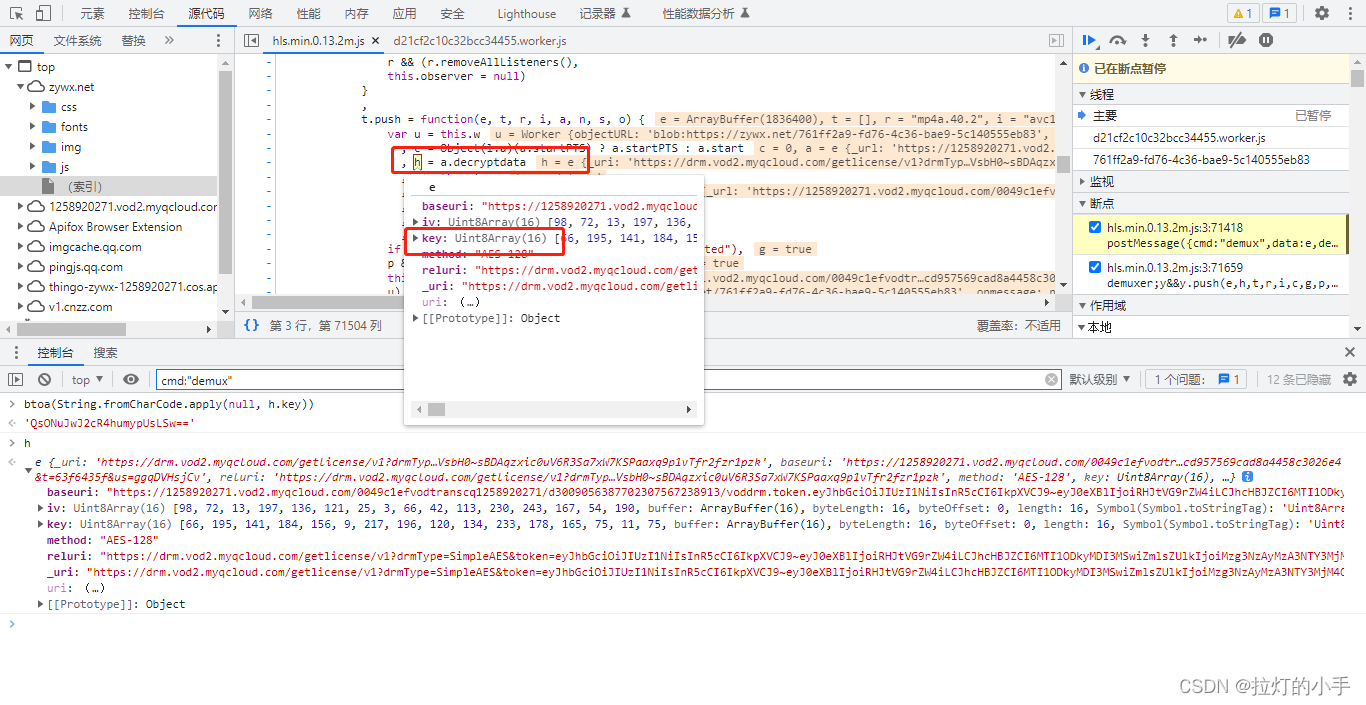Open the 性能 panel tab
1366x705 pixels.
pos(309,13)
